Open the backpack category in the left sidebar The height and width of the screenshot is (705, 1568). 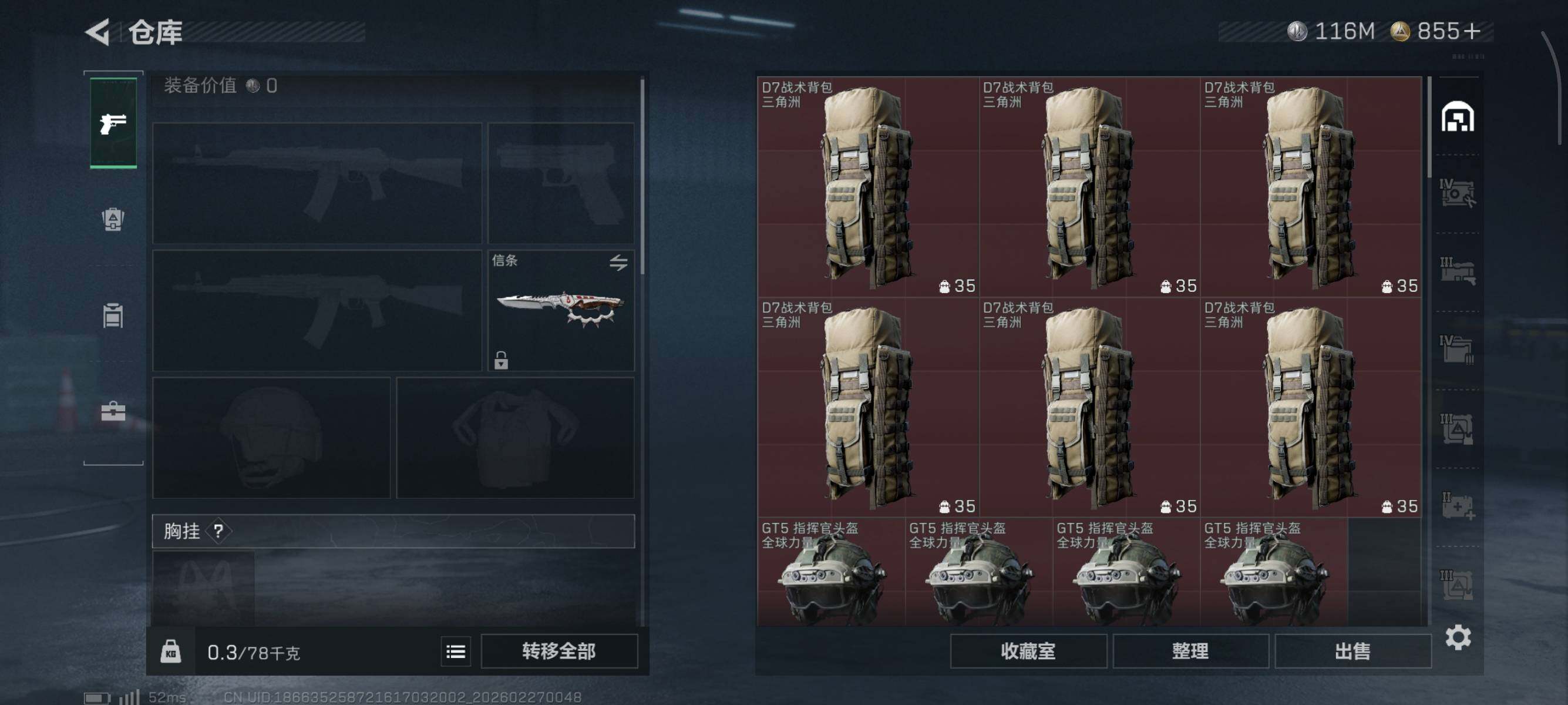113,219
